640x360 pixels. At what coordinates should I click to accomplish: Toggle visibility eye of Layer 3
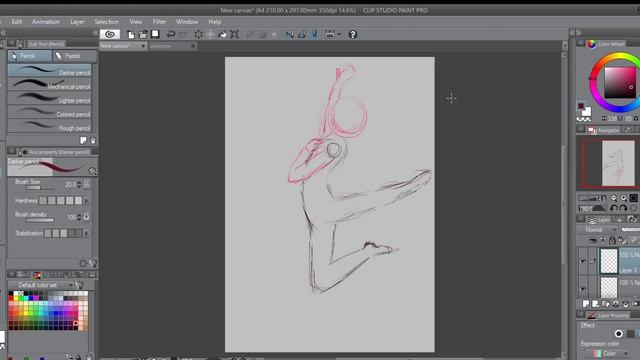pyautogui.click(x=583, y=261)
